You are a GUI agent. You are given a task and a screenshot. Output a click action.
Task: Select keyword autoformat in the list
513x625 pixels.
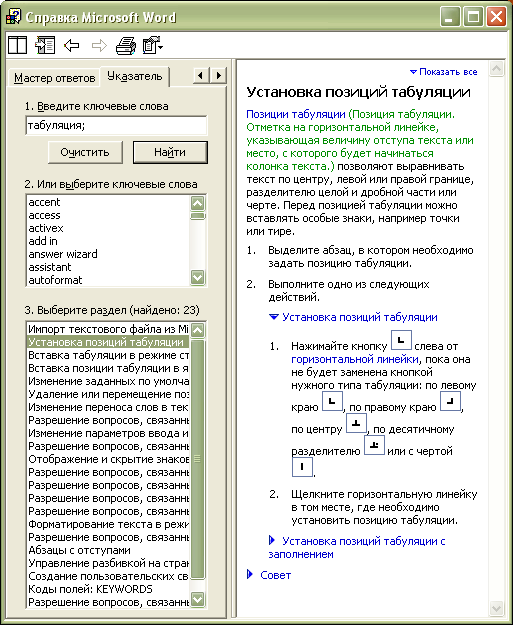pos(108,280)
